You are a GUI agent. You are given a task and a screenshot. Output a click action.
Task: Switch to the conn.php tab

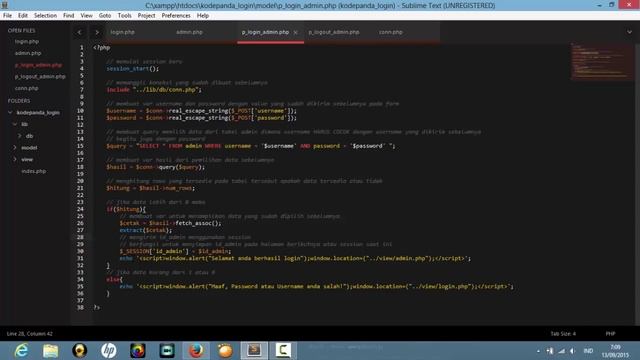391,32
